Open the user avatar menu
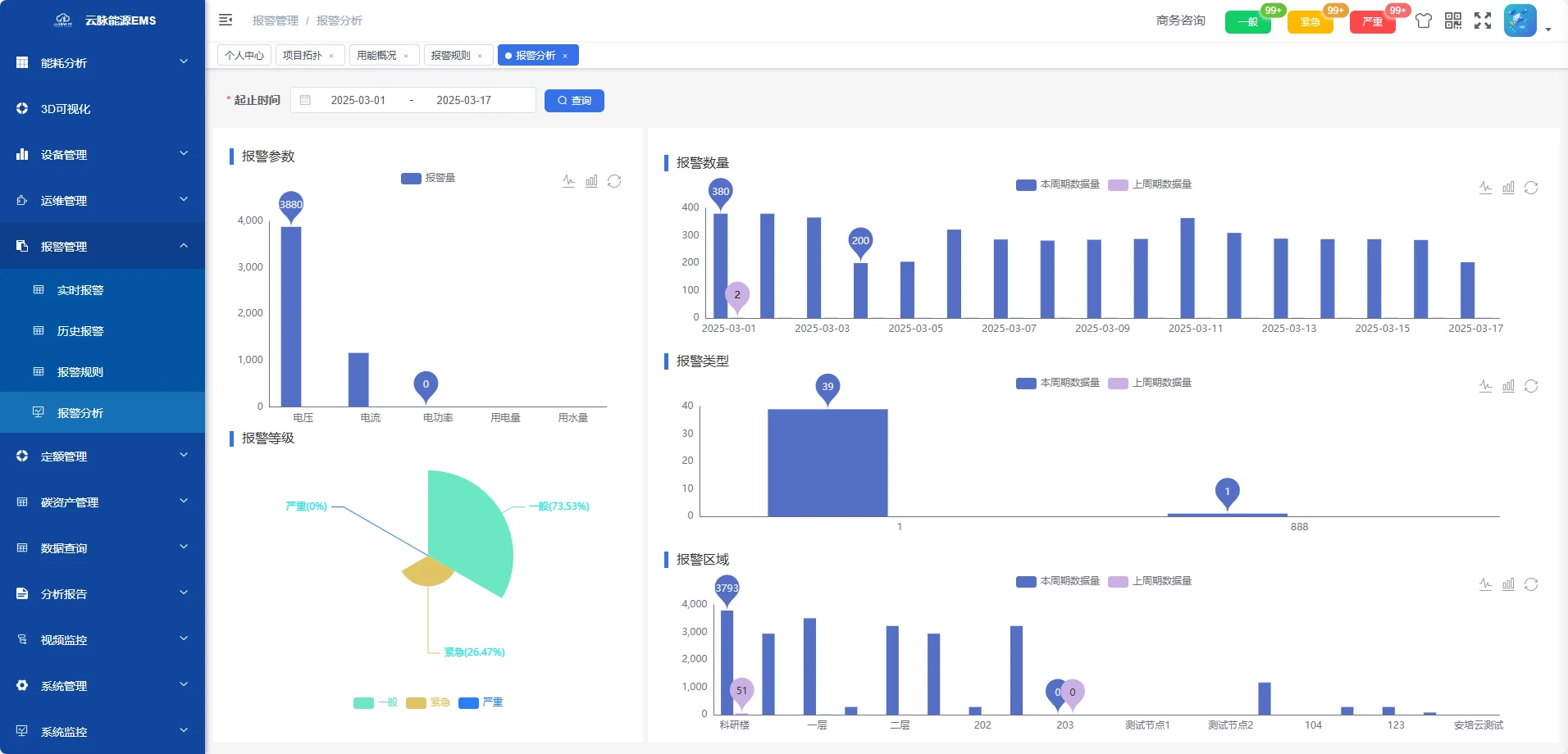1568x754 pixels. coord(1520,20)
